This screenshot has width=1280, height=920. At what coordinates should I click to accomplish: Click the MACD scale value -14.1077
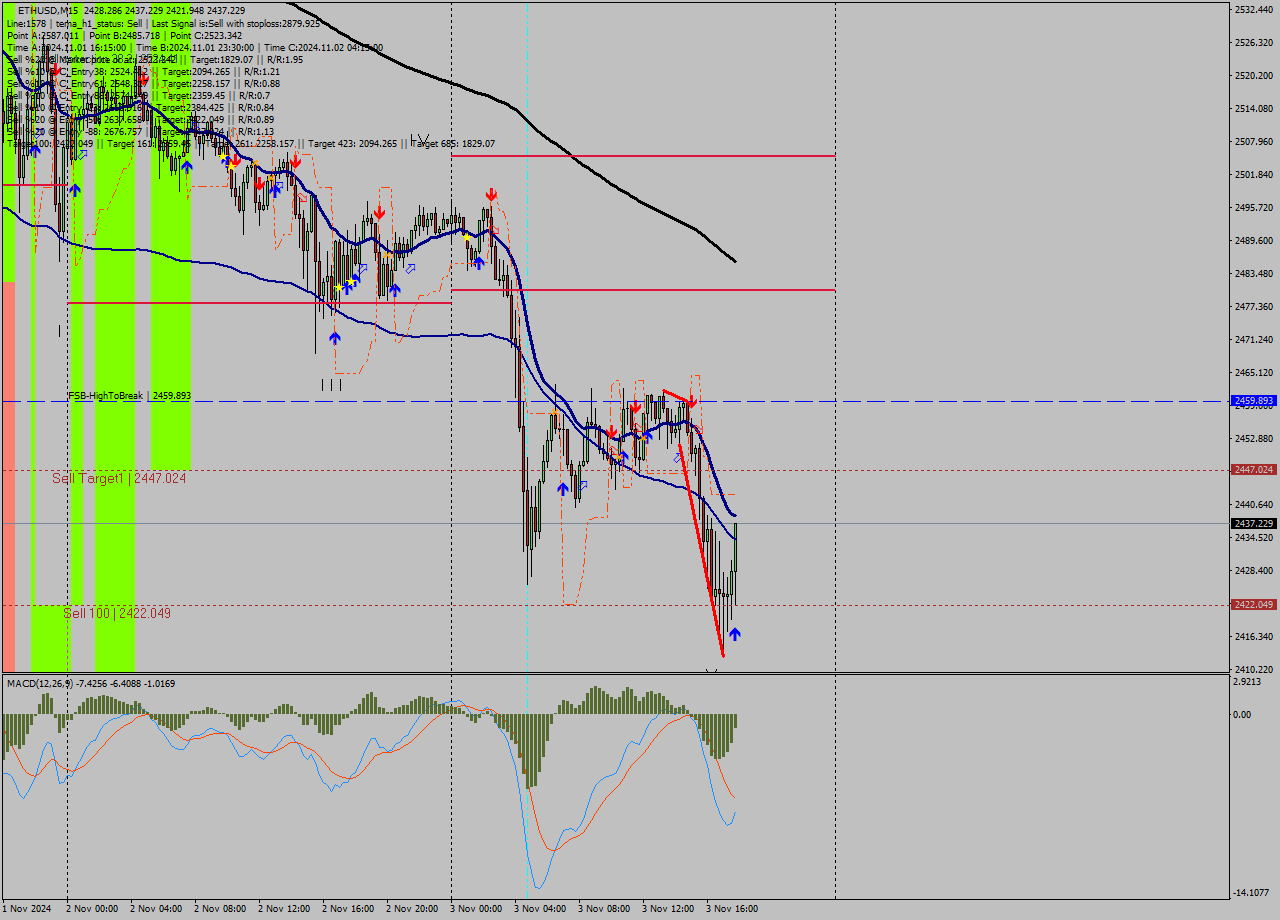point(1252,893)
